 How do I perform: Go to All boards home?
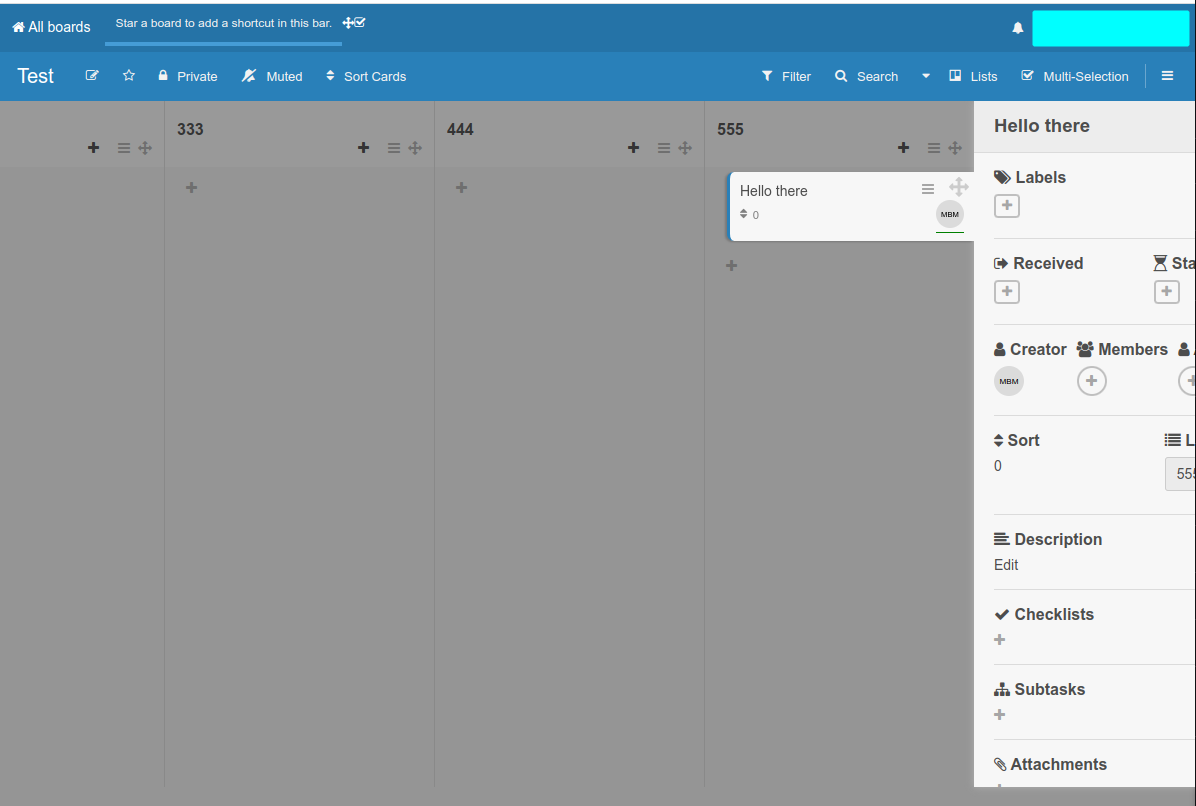51,27
